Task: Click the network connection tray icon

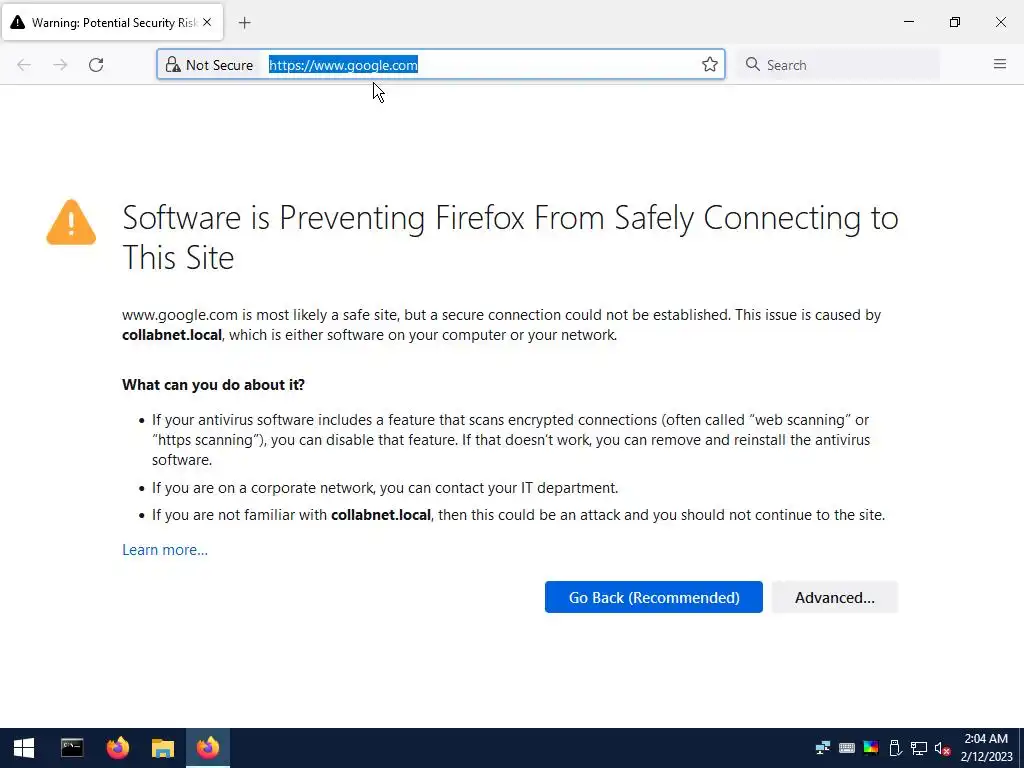Action: 919,748
